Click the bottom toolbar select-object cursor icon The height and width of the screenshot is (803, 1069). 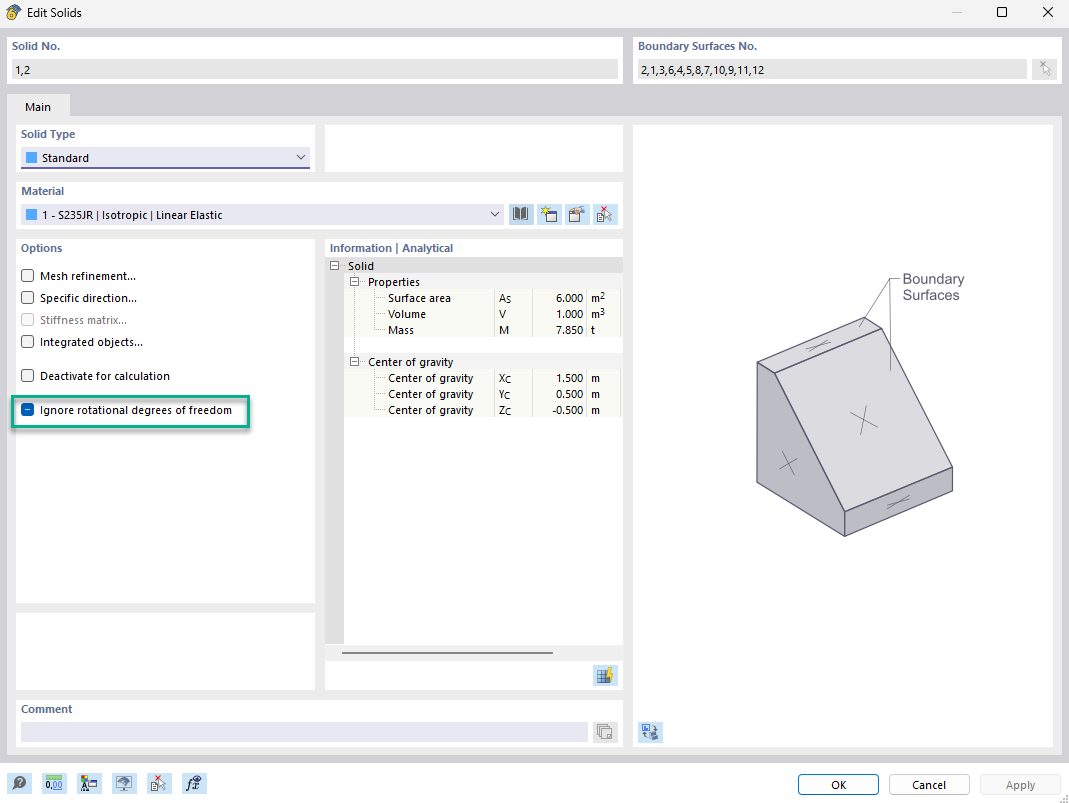click(158, 783)
